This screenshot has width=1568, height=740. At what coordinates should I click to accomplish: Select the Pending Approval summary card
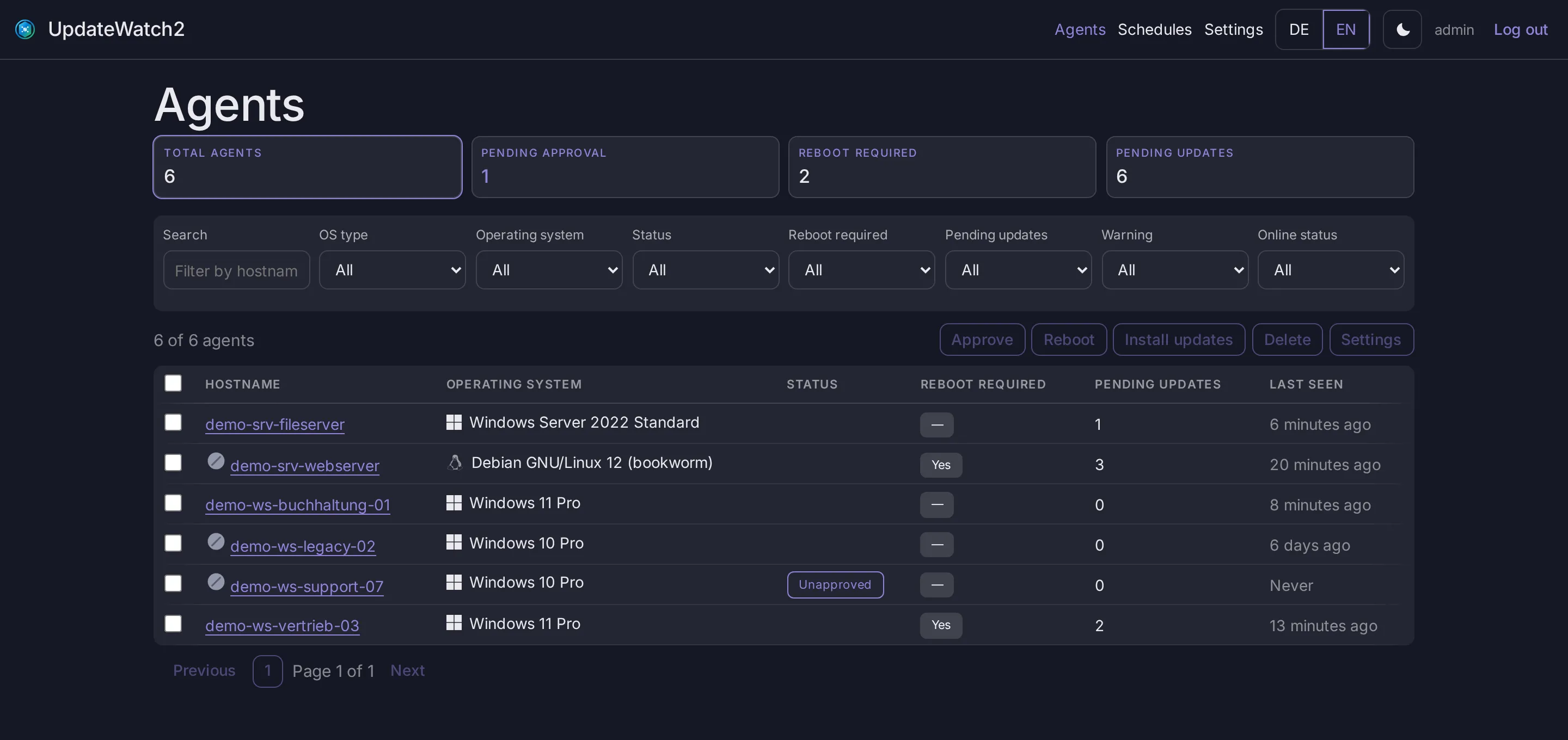625,166
